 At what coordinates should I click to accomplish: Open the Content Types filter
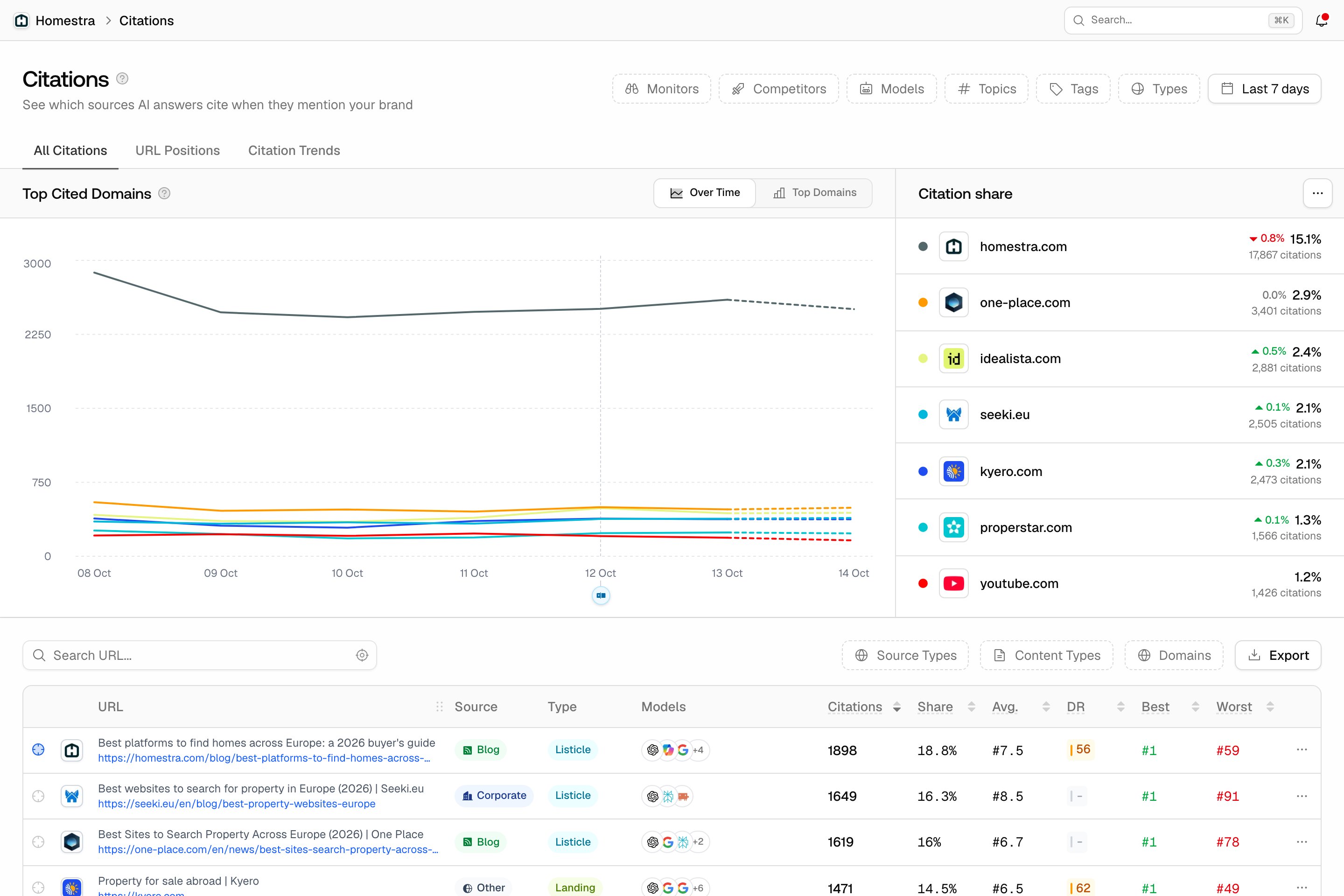tap(1046, 655)
